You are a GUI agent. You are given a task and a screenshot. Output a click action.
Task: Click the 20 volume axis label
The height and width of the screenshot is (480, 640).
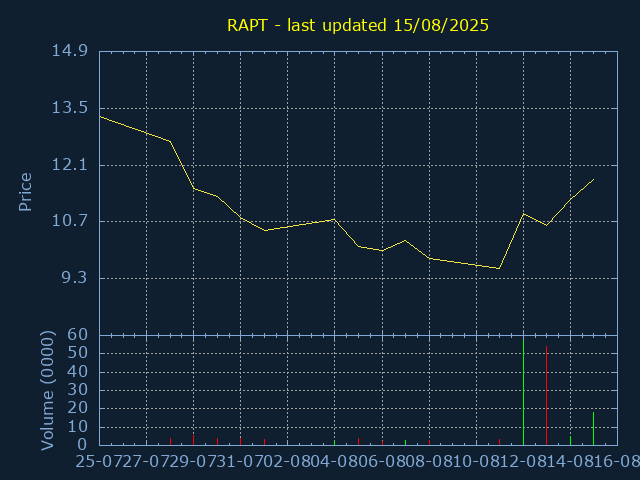pos(78,409)
